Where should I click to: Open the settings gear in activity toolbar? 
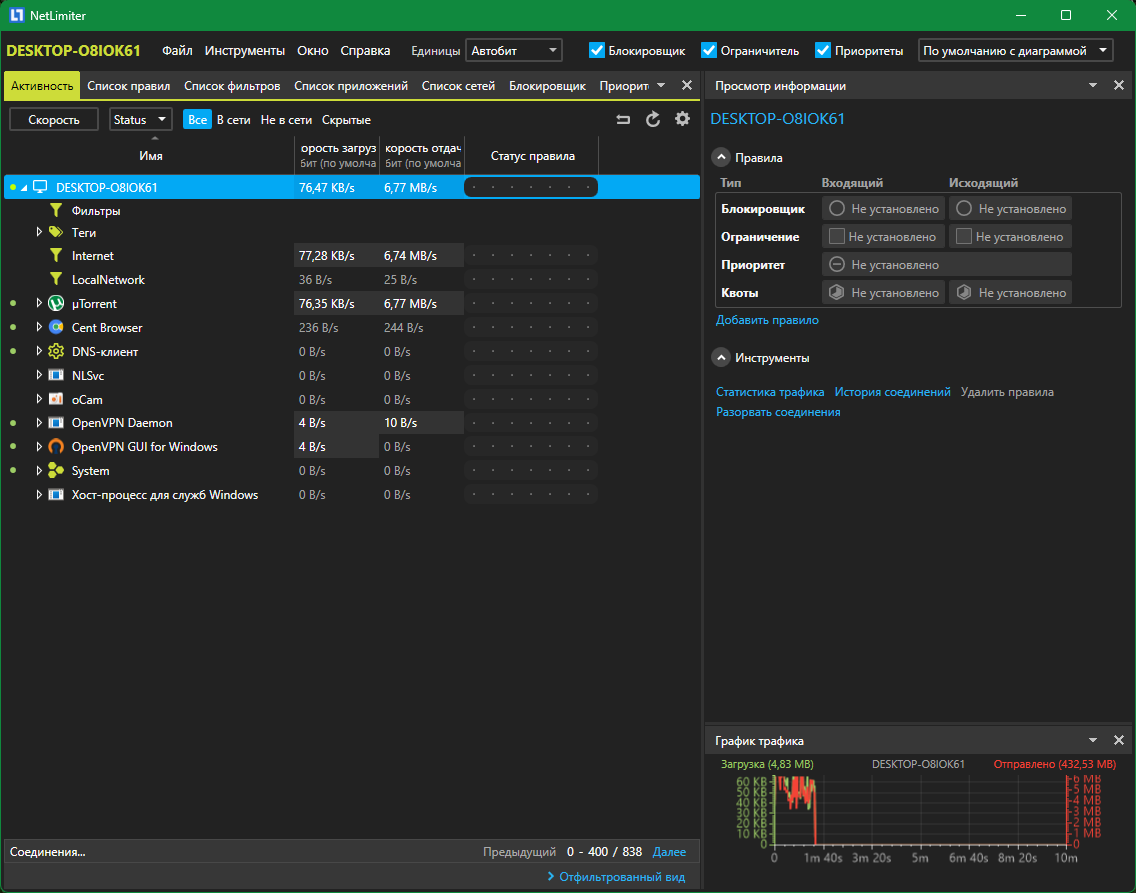coord(682,119)
